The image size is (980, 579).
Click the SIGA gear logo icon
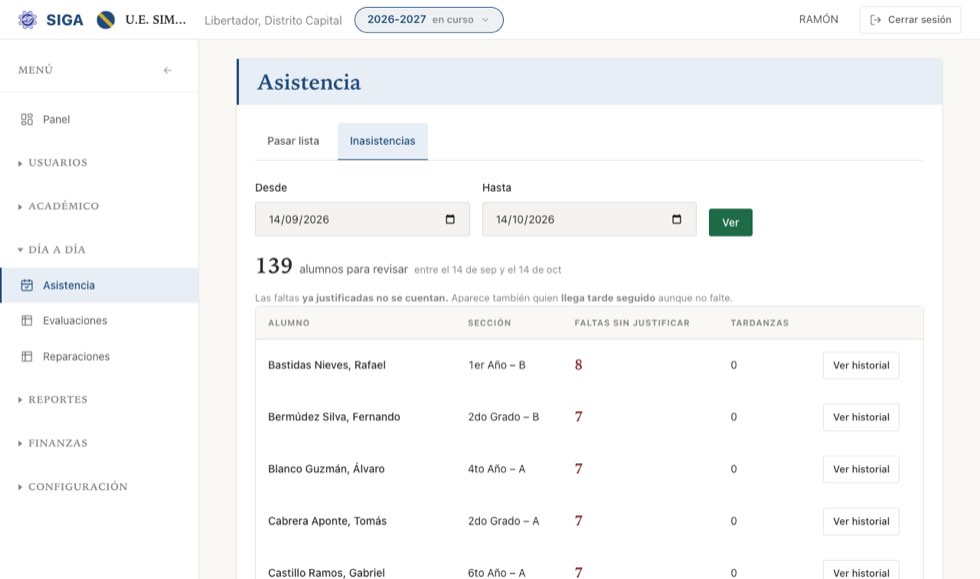click(27, 20)
